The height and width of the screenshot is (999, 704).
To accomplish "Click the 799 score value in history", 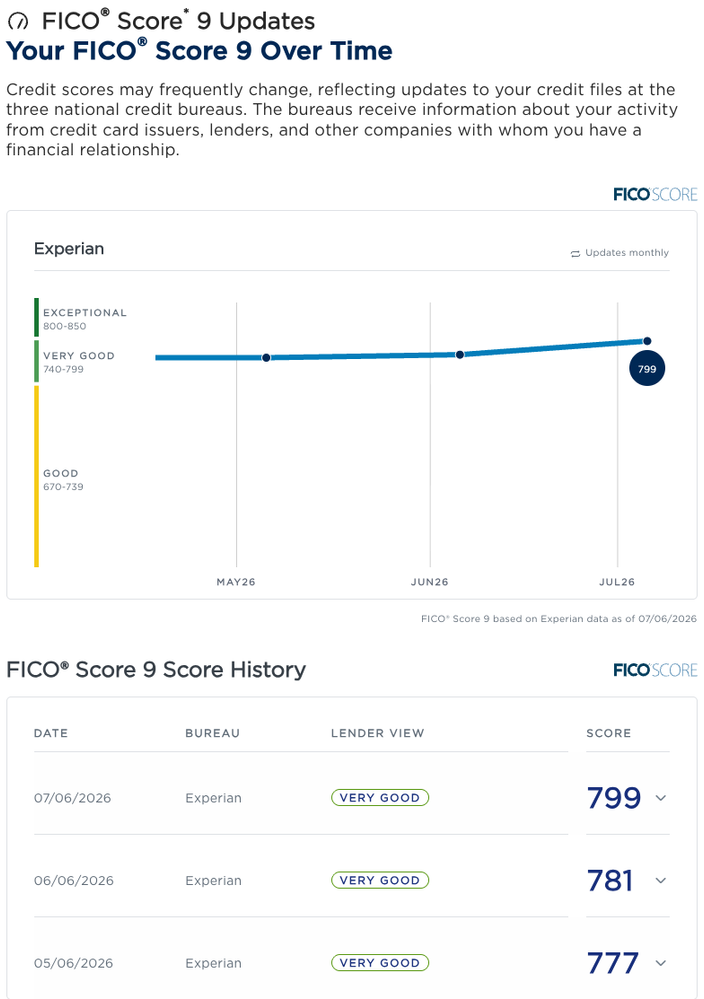I will click(x=614, y=798).
